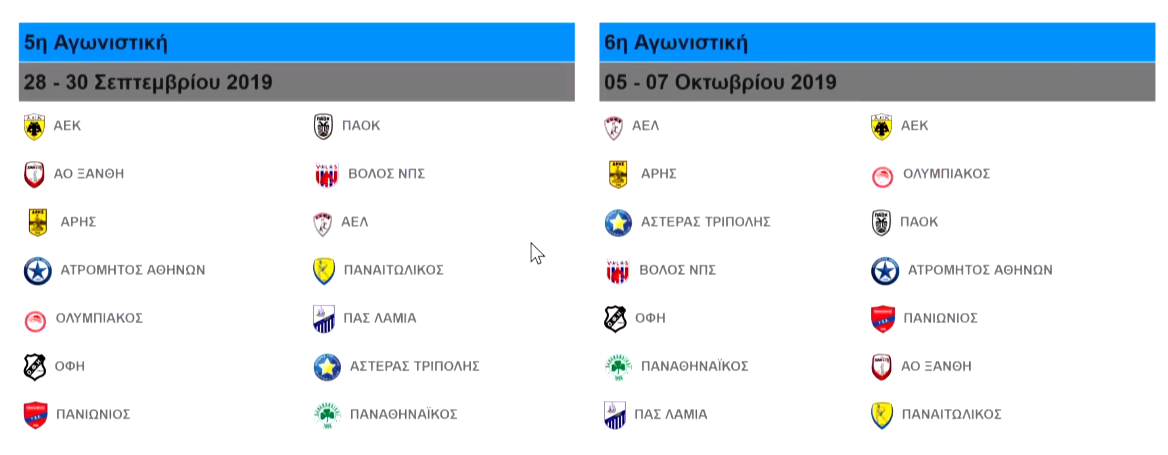
Task: Open the ΑΟ ΞΑΝΘΗ team link in matchday 5
Action: [89, 174]
